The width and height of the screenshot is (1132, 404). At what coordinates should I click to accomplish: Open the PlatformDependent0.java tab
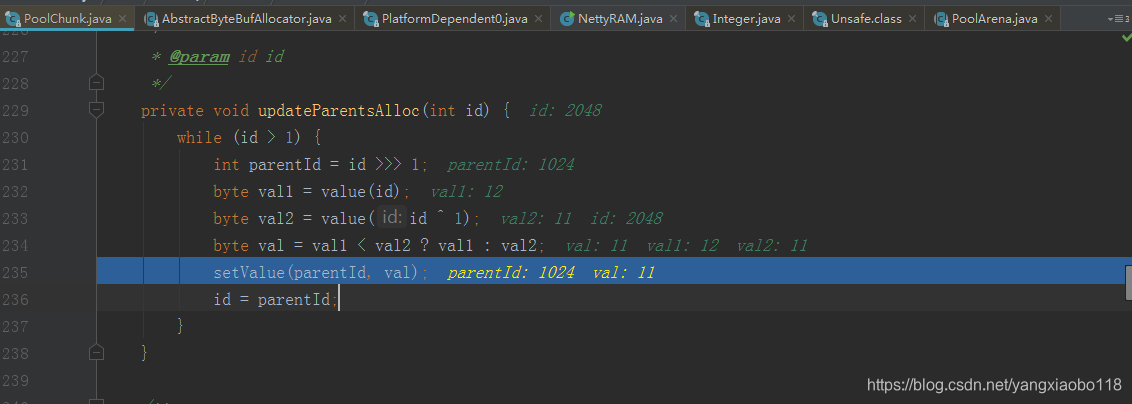point(453,19)
